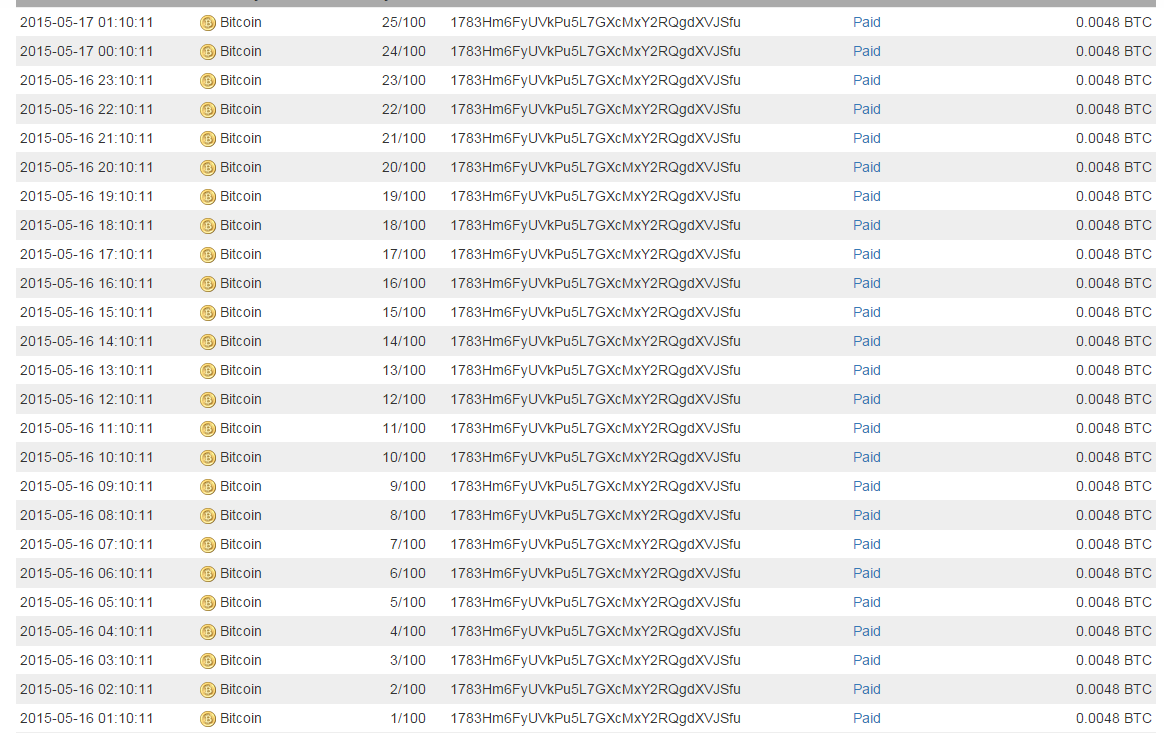1164x739 pixels.
Task: Select timestamp 2015-05-17 00:10:11
Action: pyautogui.click(x=87, y=51)
